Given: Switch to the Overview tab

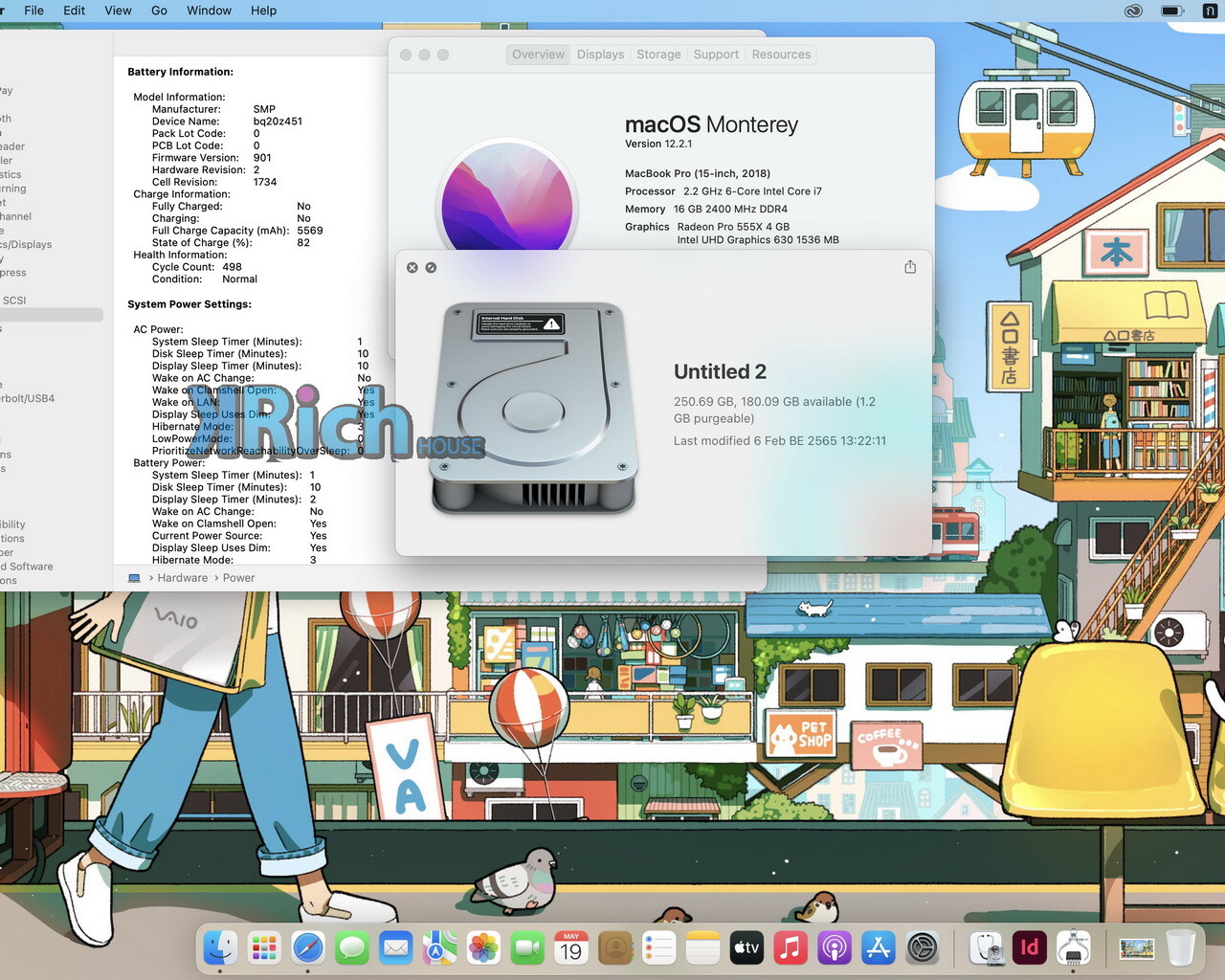Looking at the screenshot, I should tap(538, 55).
